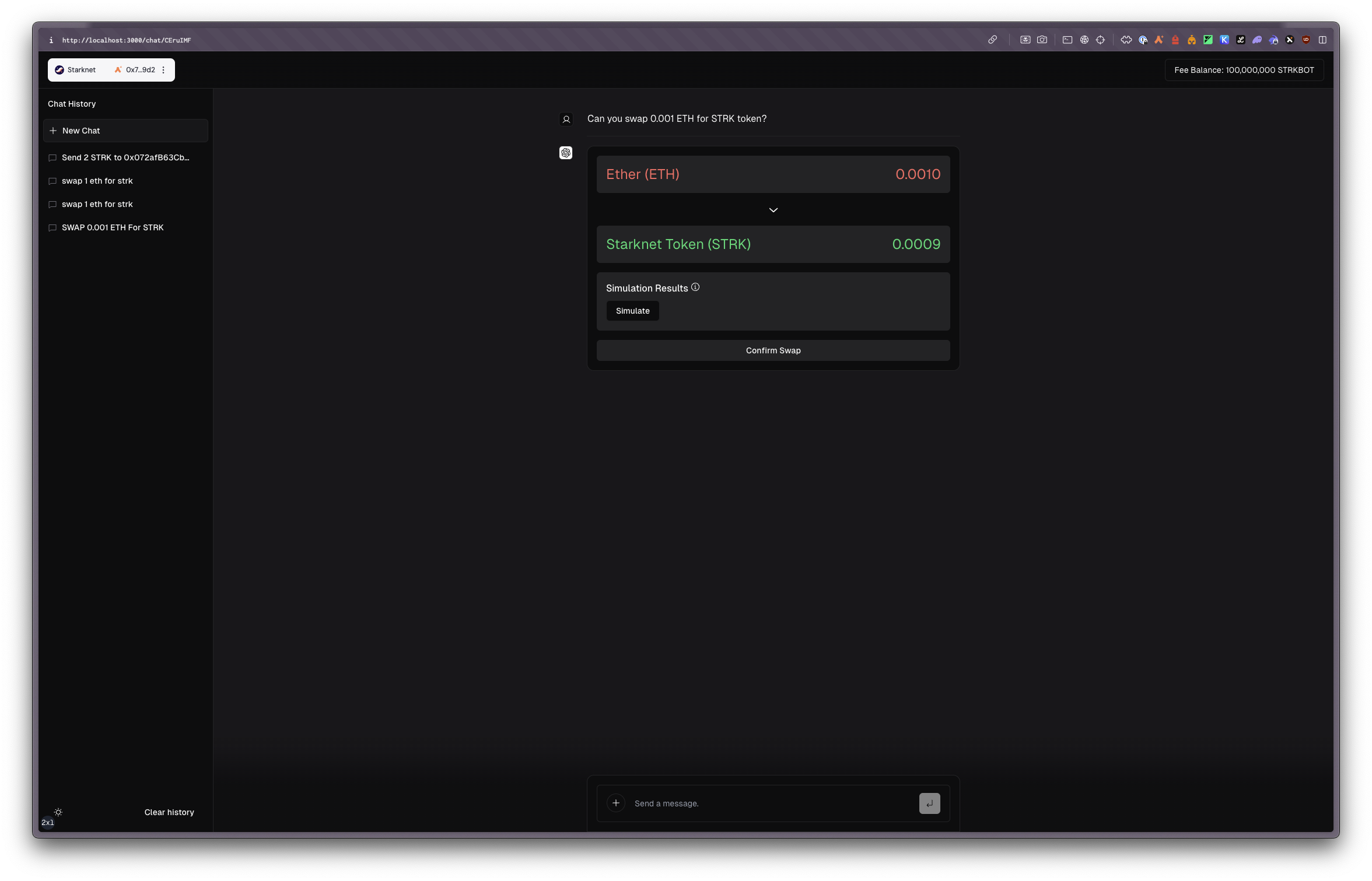Toggle the browser sidebar panel icon
This screenshot has height=881, width=1372.
tap(1322, 40)
